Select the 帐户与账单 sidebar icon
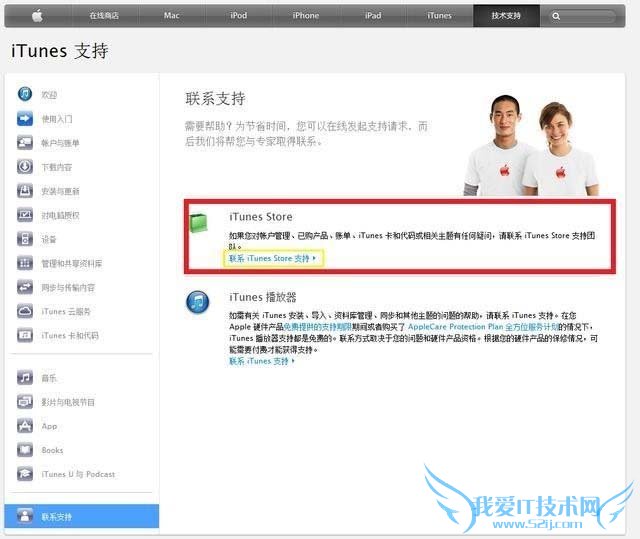 (25, 143)
